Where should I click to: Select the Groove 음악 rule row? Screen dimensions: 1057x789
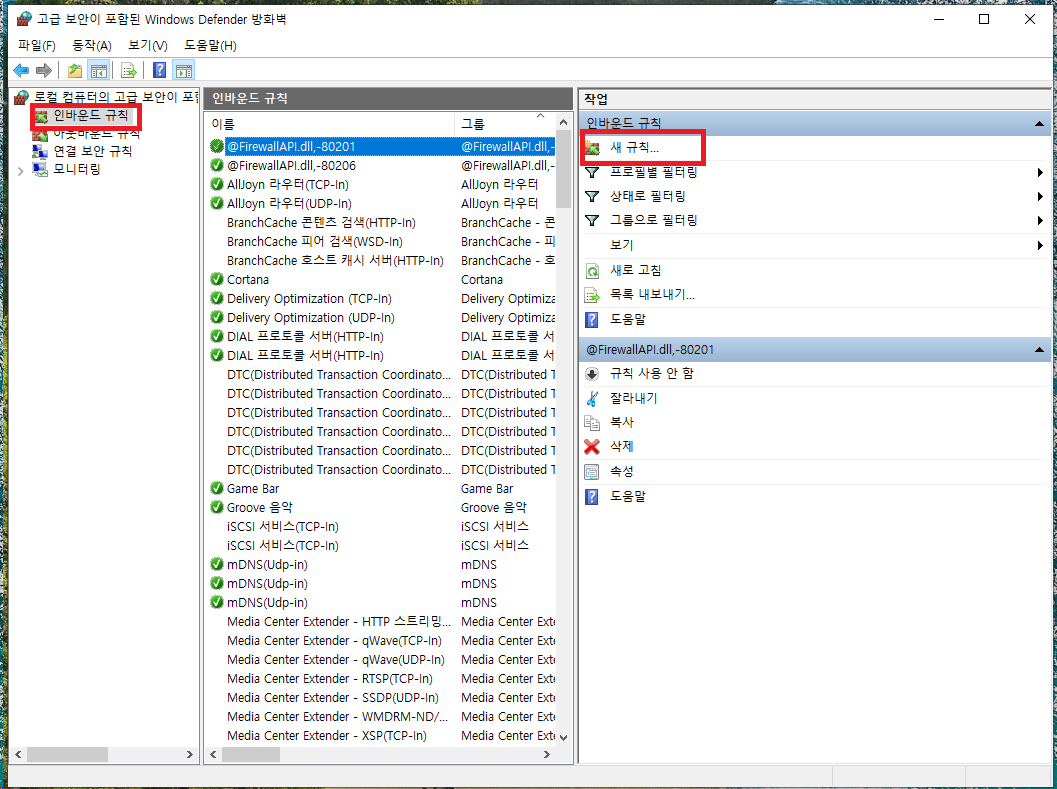pyautogui.click(x=382, y=507)
